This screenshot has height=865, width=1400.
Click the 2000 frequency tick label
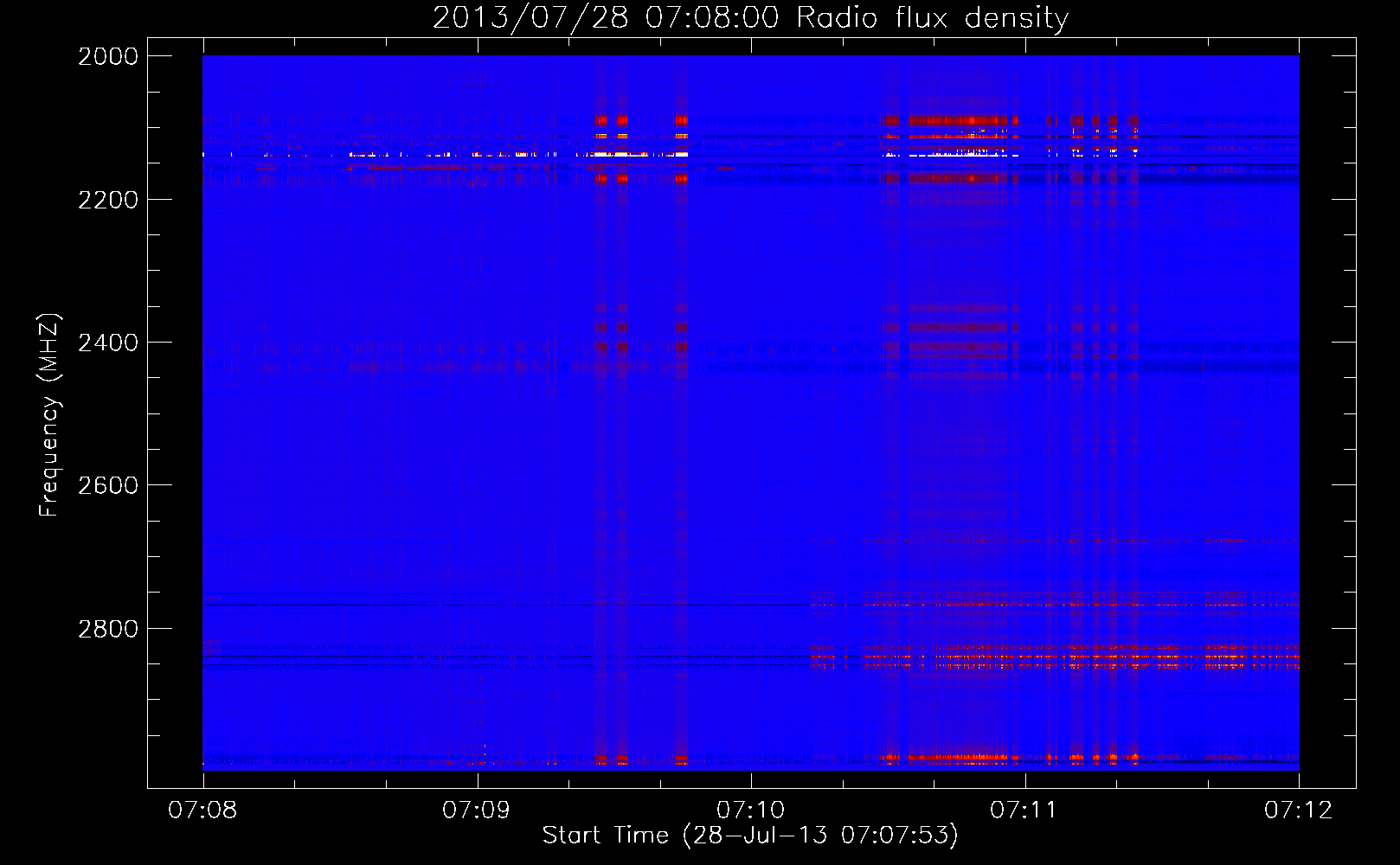(x=108, y=56)
